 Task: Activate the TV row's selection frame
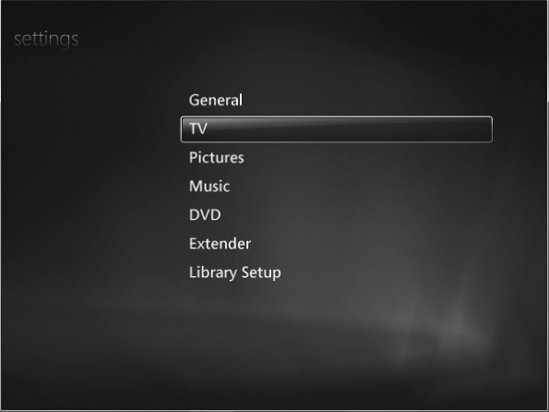coord(336,129)
